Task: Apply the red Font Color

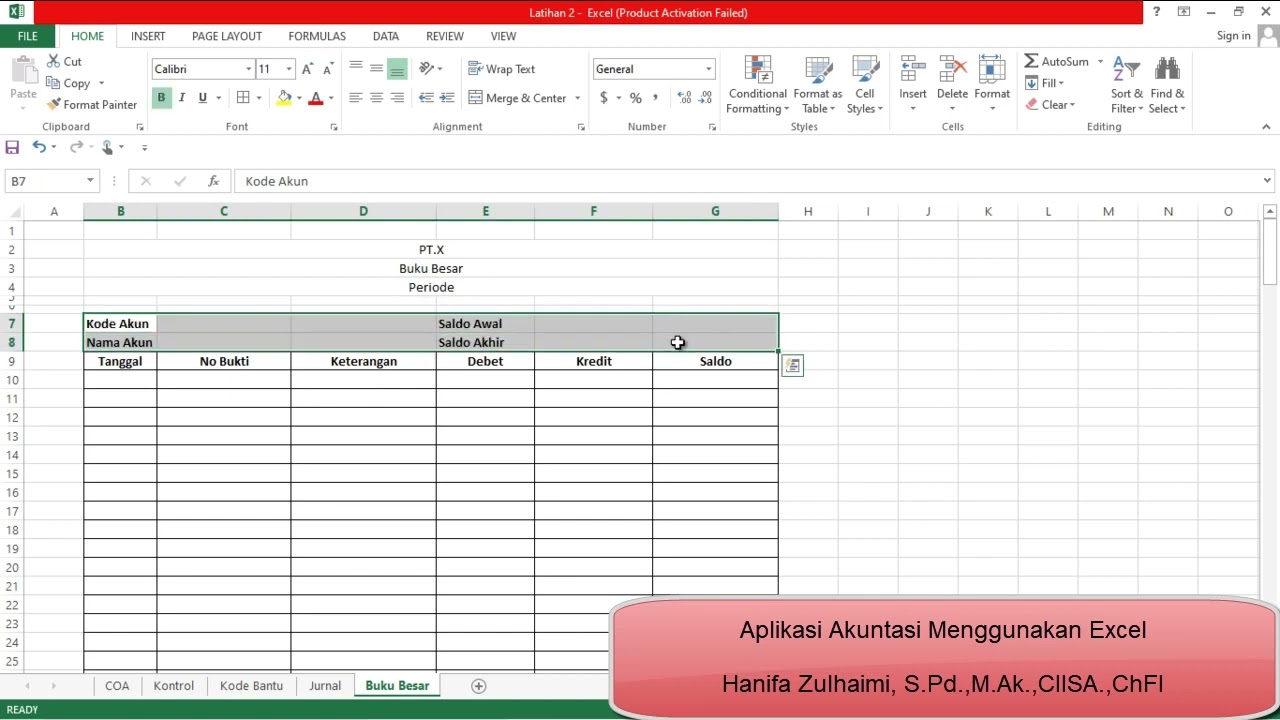Action: (316, 98)
